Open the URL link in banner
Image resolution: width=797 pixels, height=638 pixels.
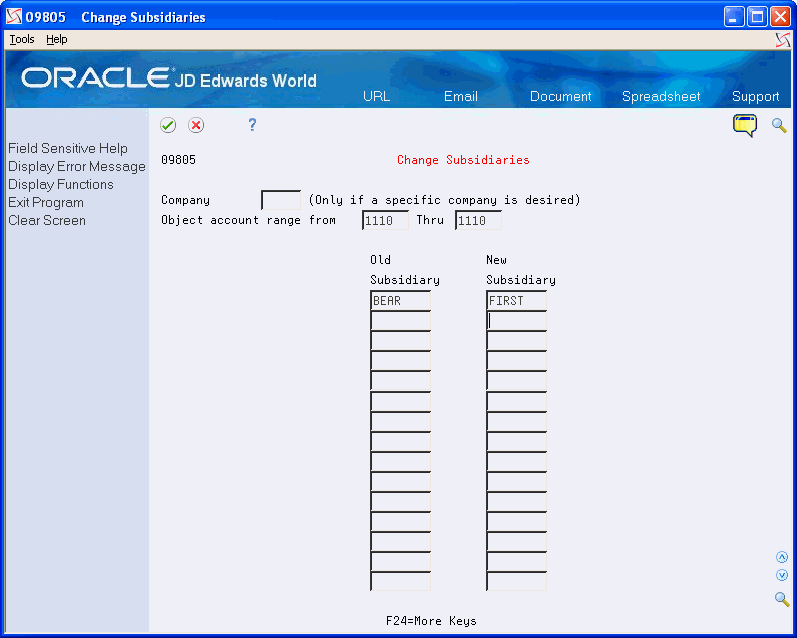pyautogui.click(x=377, y=97)
